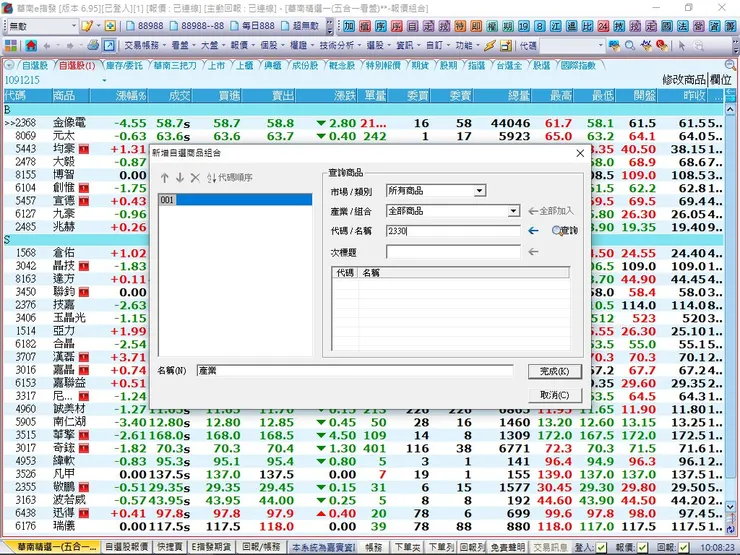Open the 技術分析 dropdown menu
Viewport: 740px width, 555px height.
(340, 46)
